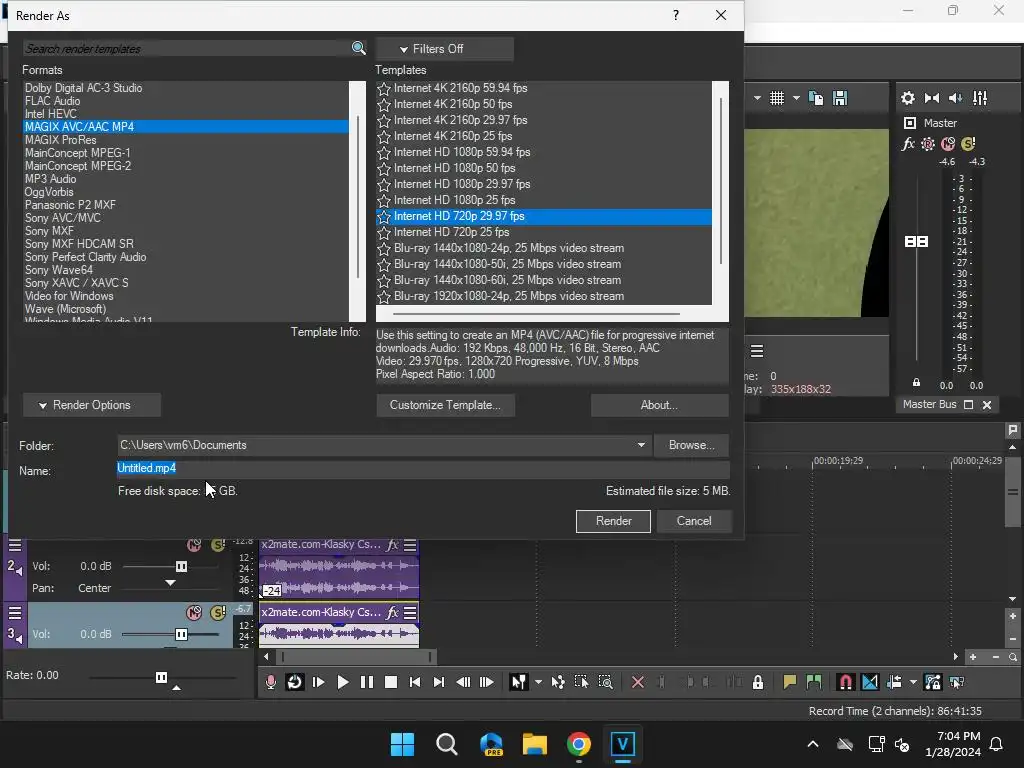1024x768 pixels.
Task: Click the Cancel button
Action: tap(694, 521)
